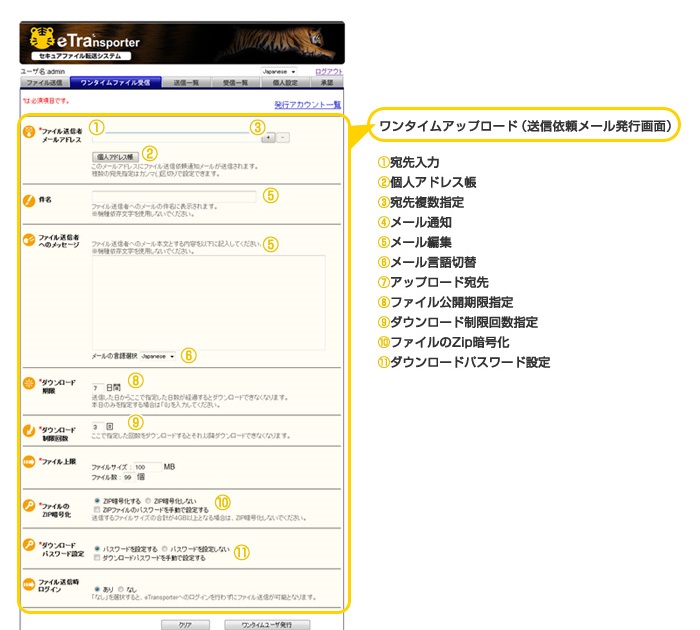Select パスワードを設定しない radio option
Screen dimensions: 700x630
(x=165, y=548)
